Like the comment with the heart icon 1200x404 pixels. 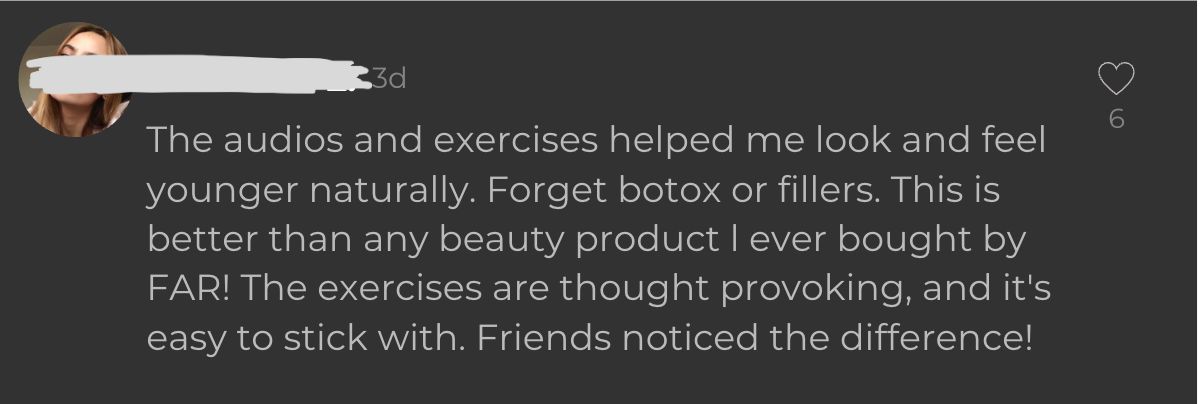point(1116,78)
